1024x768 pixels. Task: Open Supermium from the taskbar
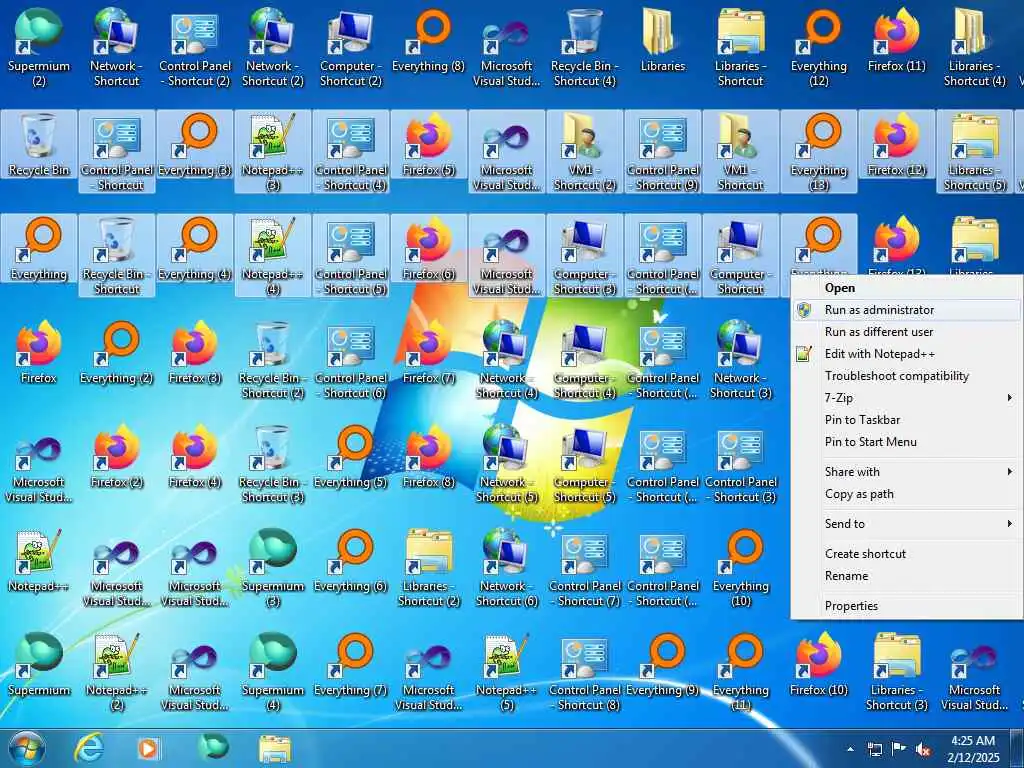pos(213,748)
